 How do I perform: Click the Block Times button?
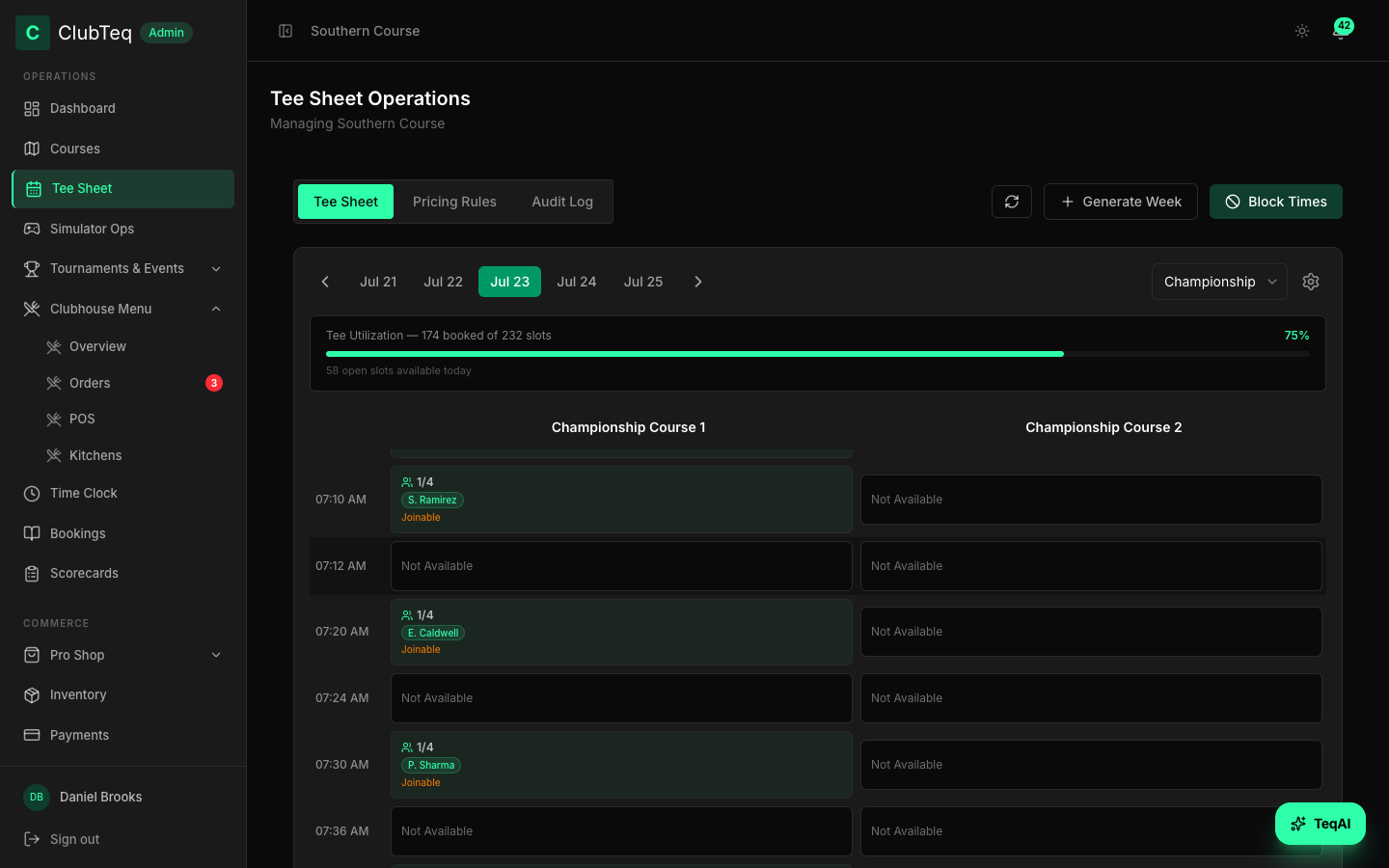1276,202
